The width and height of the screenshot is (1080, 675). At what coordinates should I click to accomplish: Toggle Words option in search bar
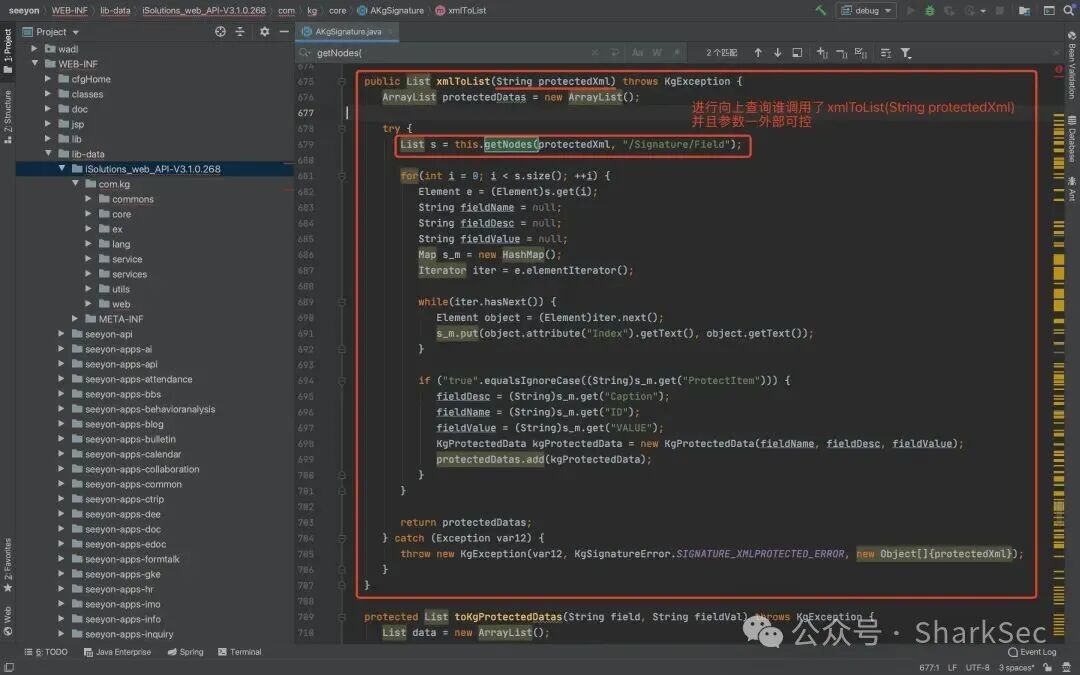tap(657, 52)
